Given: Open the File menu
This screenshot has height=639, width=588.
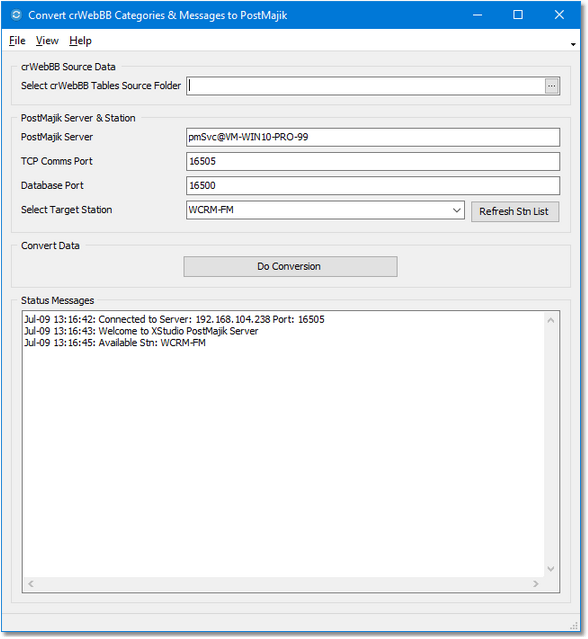Looking at the screenshot, I should 17,41.
